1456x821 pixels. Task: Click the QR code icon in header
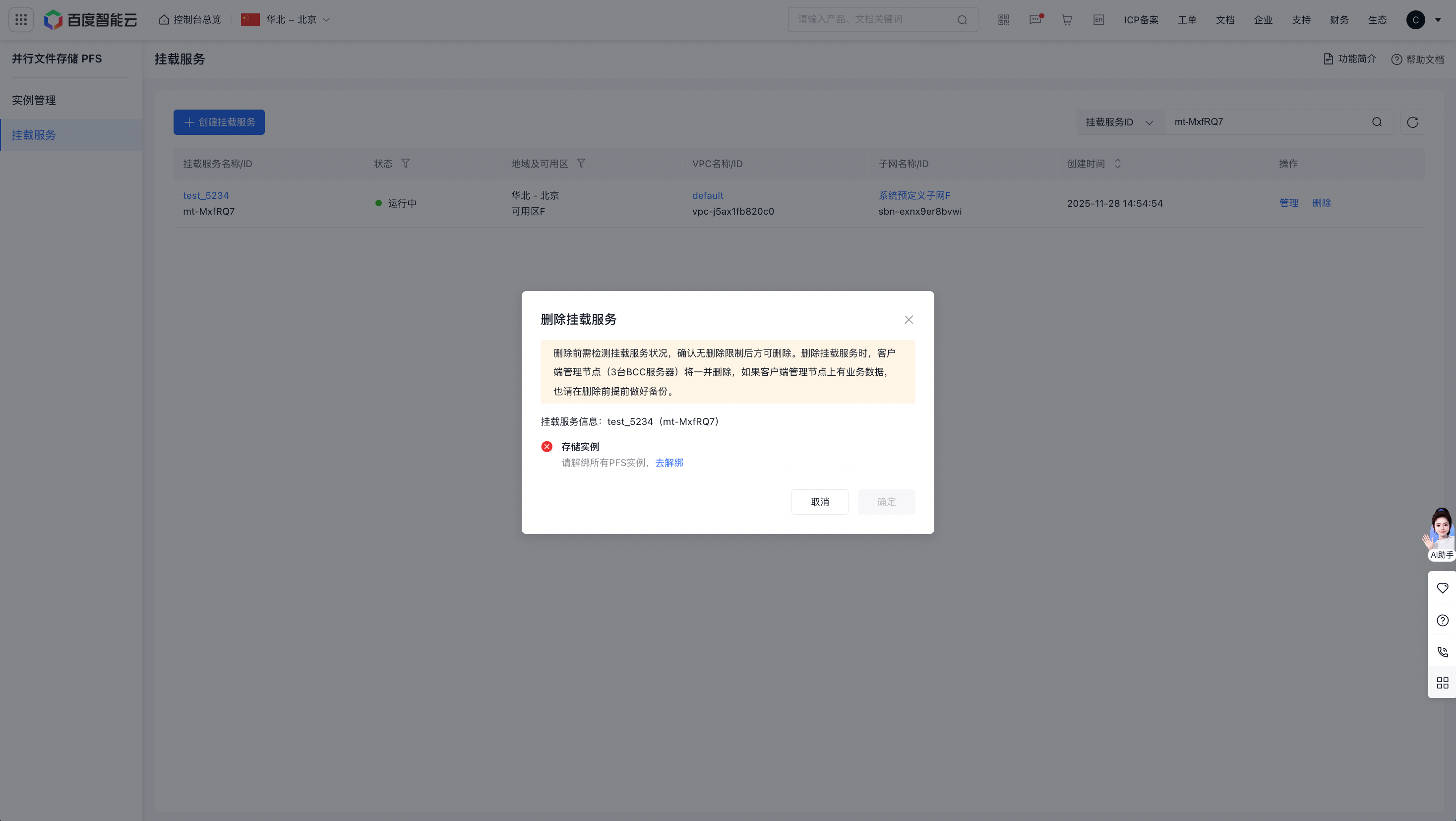point(1003,20)
